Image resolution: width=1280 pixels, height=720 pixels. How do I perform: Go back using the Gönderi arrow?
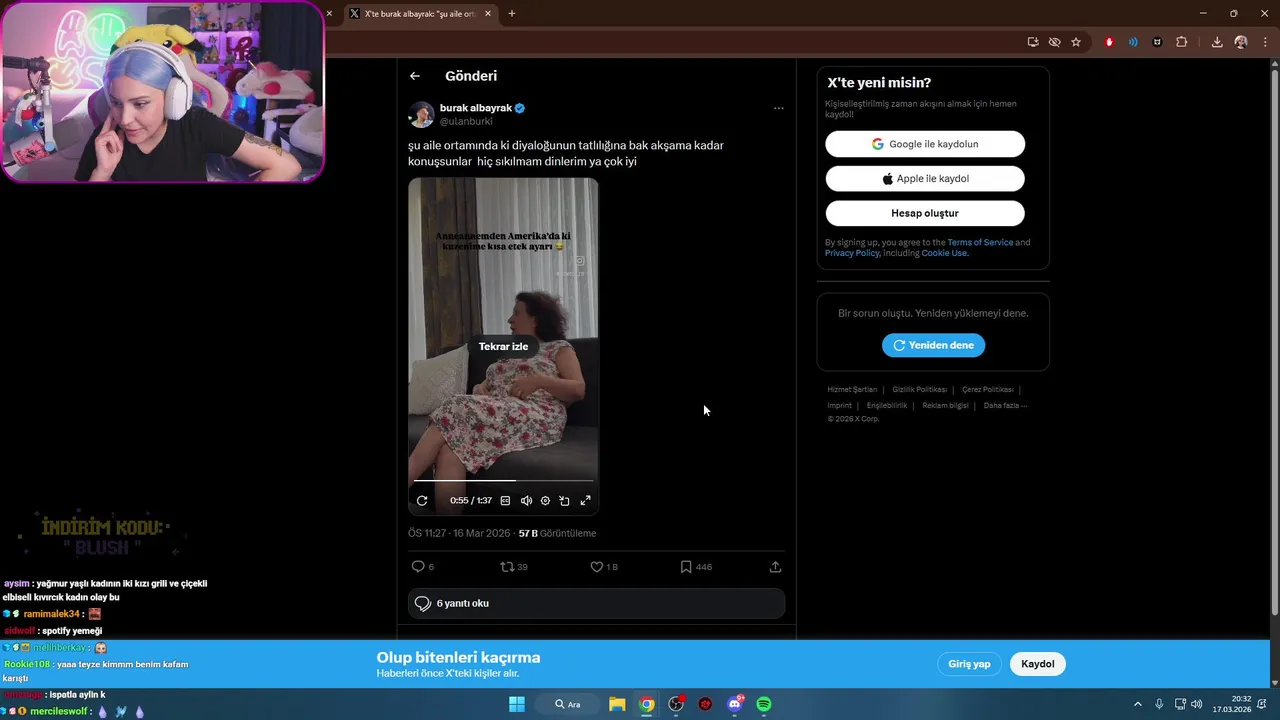415,76
